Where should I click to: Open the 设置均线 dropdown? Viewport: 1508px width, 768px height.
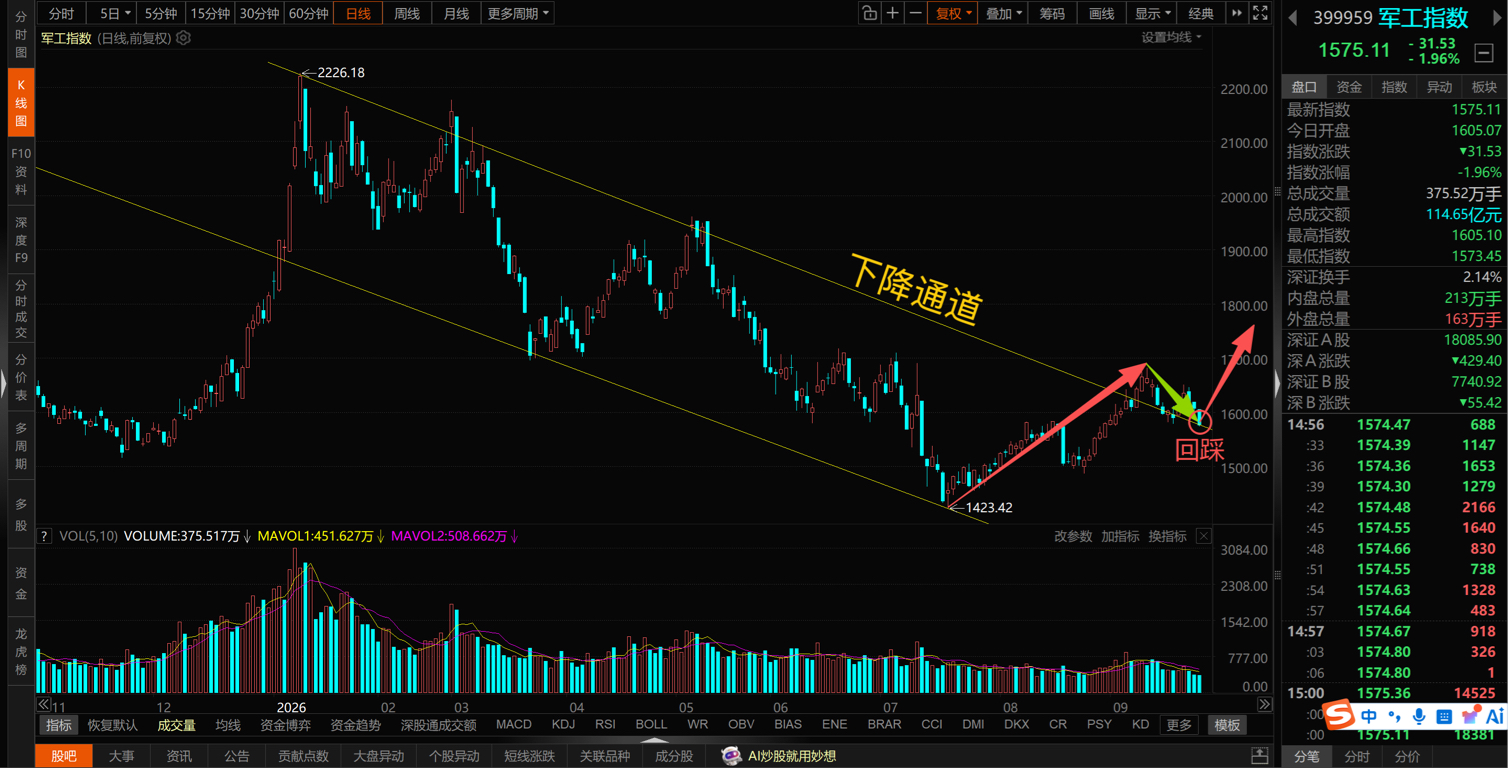point(1171,37)
